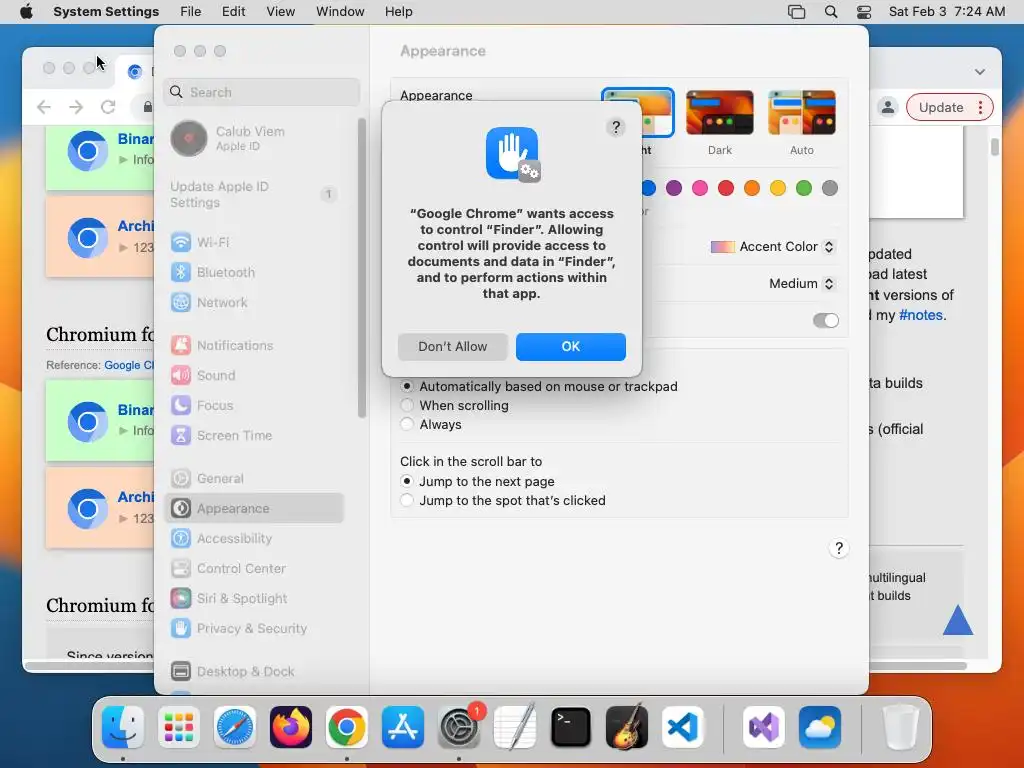
Task: Open Terminal from the Dock
Action: click(571, 727)
